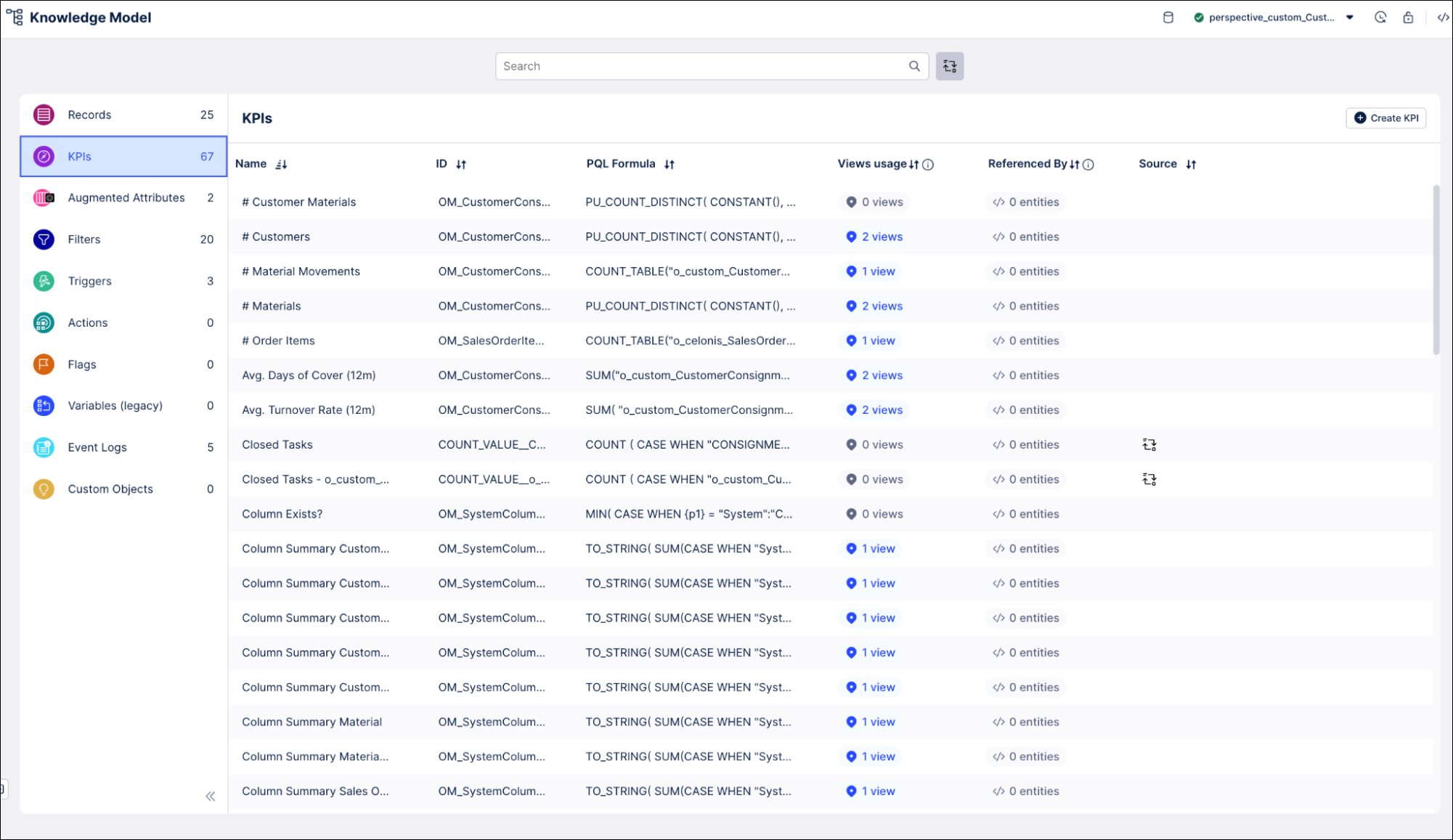The width and height of the screenshot is (1453, 840).
Task: Click 0 entities badge for # Customer Materials
Action: (1025, 203)
